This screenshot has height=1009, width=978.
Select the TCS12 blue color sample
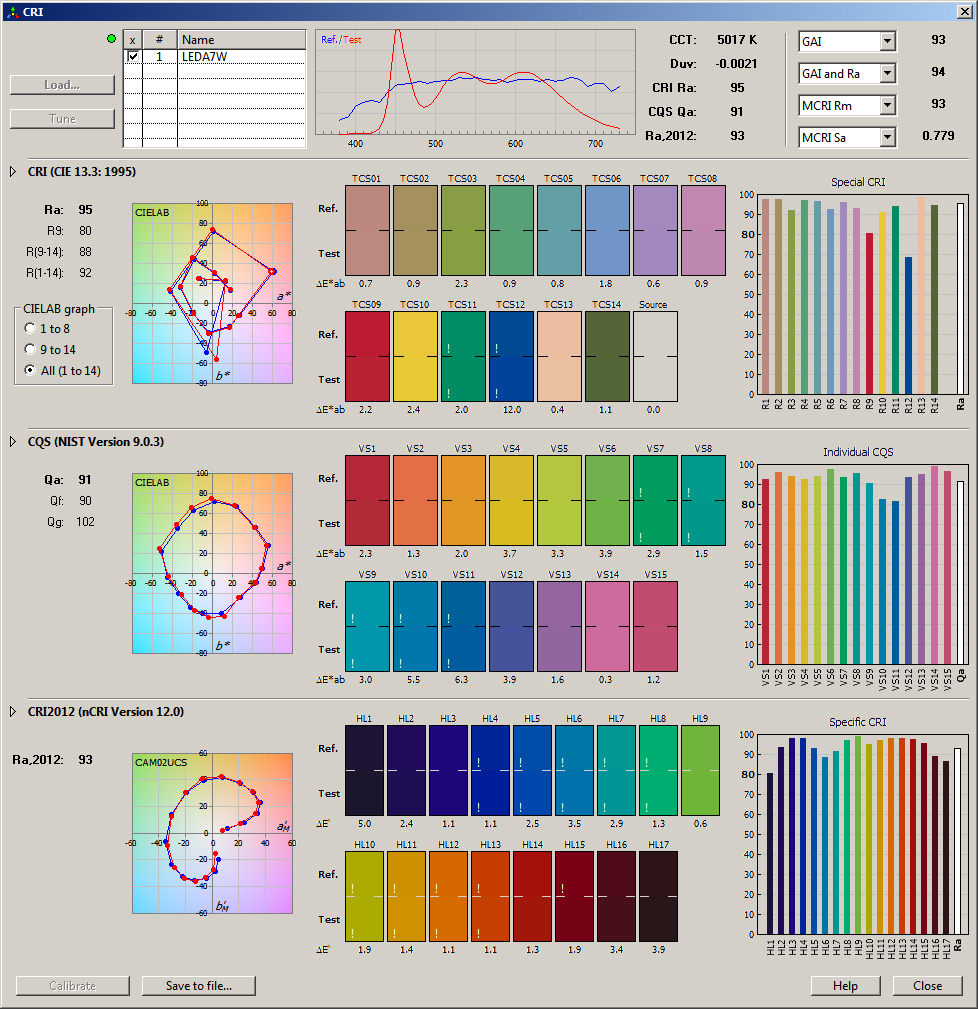tap(511, 356)
